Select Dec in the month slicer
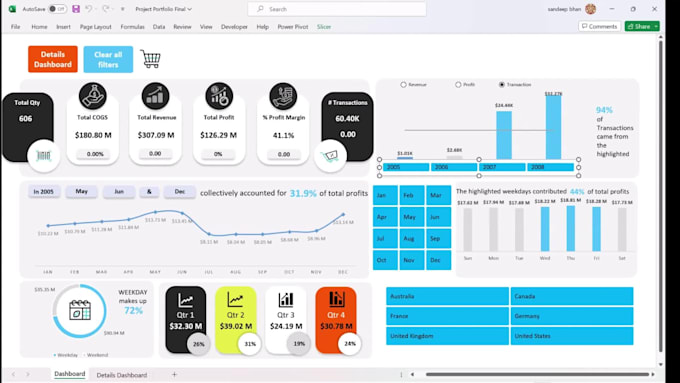 click(x=438, y=260)
